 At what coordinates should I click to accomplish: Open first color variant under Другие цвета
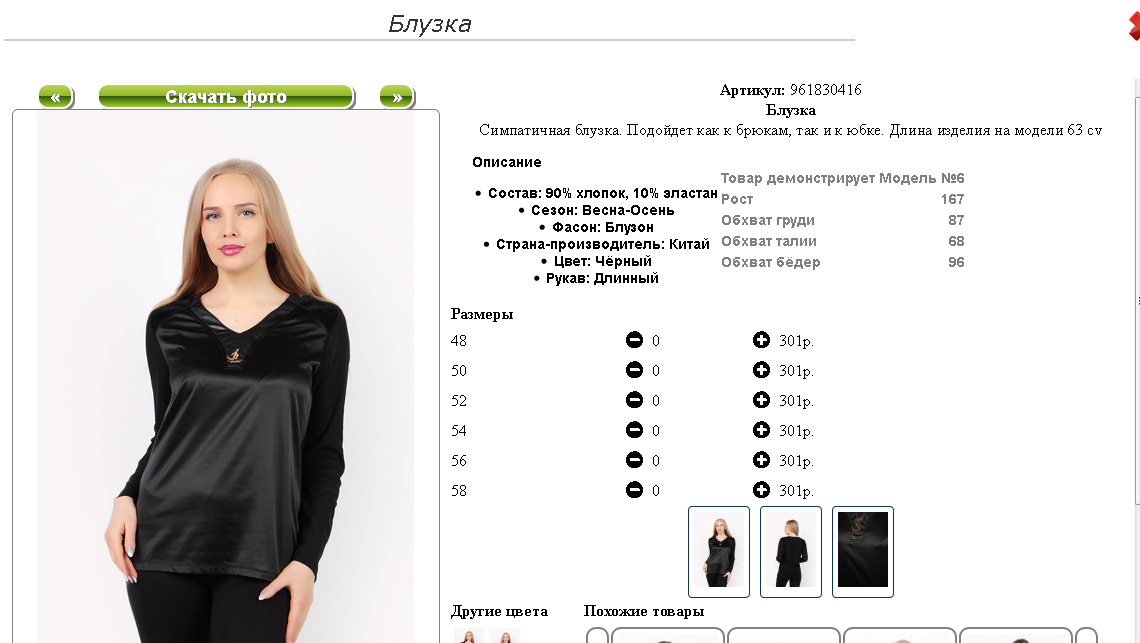(469, 636)
